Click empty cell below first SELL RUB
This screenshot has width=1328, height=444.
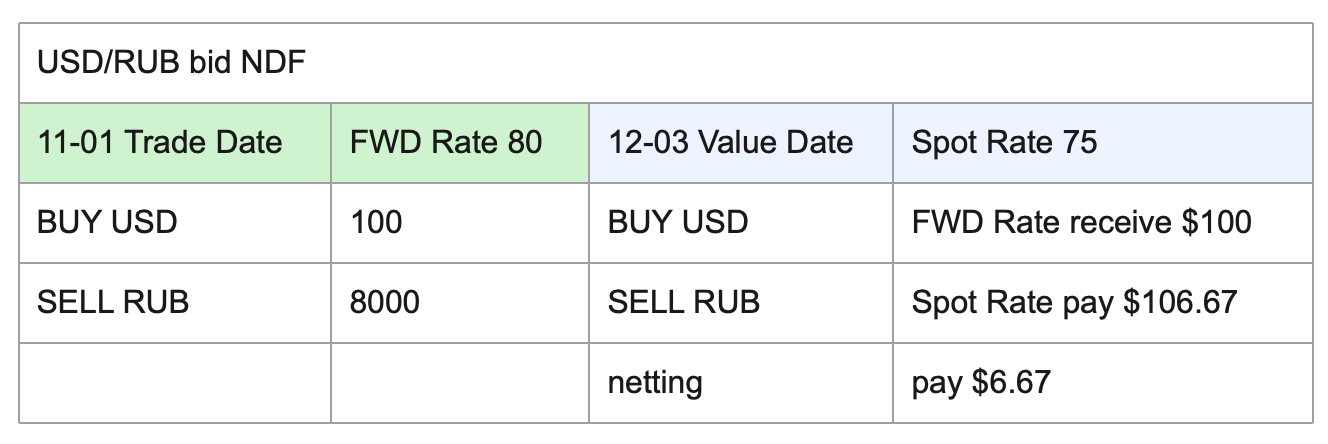(175, 382)
